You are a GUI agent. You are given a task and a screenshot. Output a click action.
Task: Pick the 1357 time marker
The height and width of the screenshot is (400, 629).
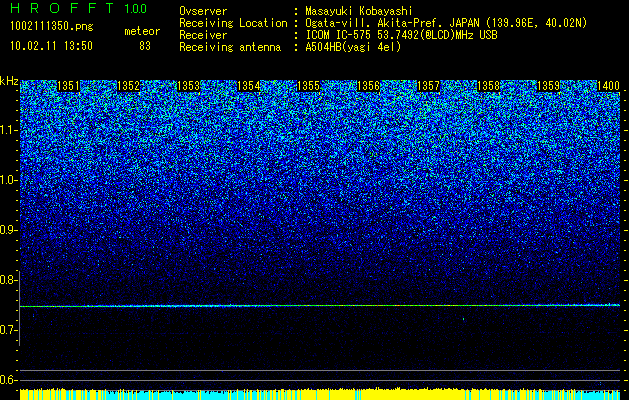428,86
